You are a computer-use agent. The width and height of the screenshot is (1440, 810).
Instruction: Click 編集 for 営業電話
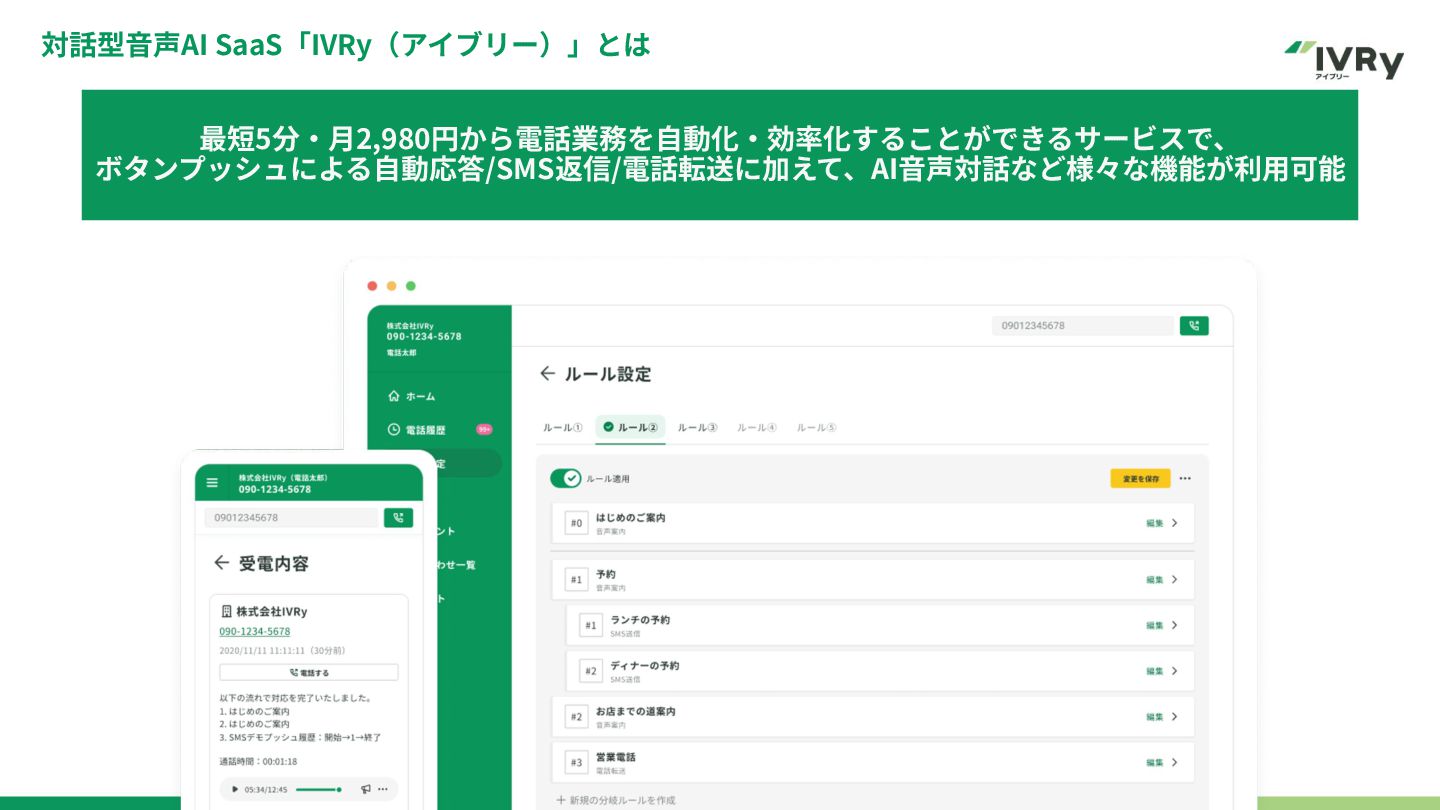point(1155,763)
